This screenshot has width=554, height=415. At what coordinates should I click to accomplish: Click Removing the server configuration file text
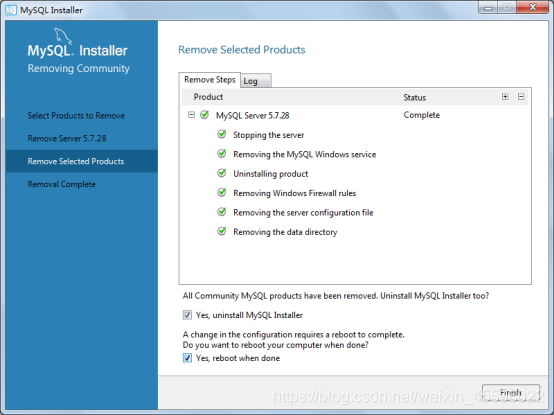[x=303, y=213]
